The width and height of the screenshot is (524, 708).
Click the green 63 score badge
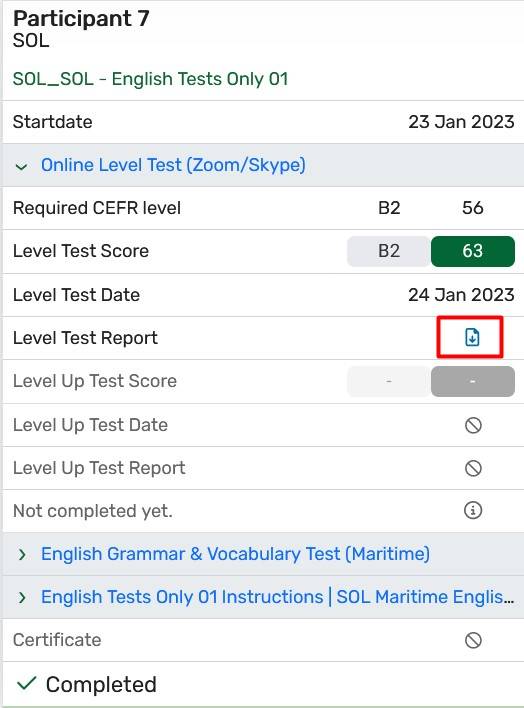(x=473, y=251)
